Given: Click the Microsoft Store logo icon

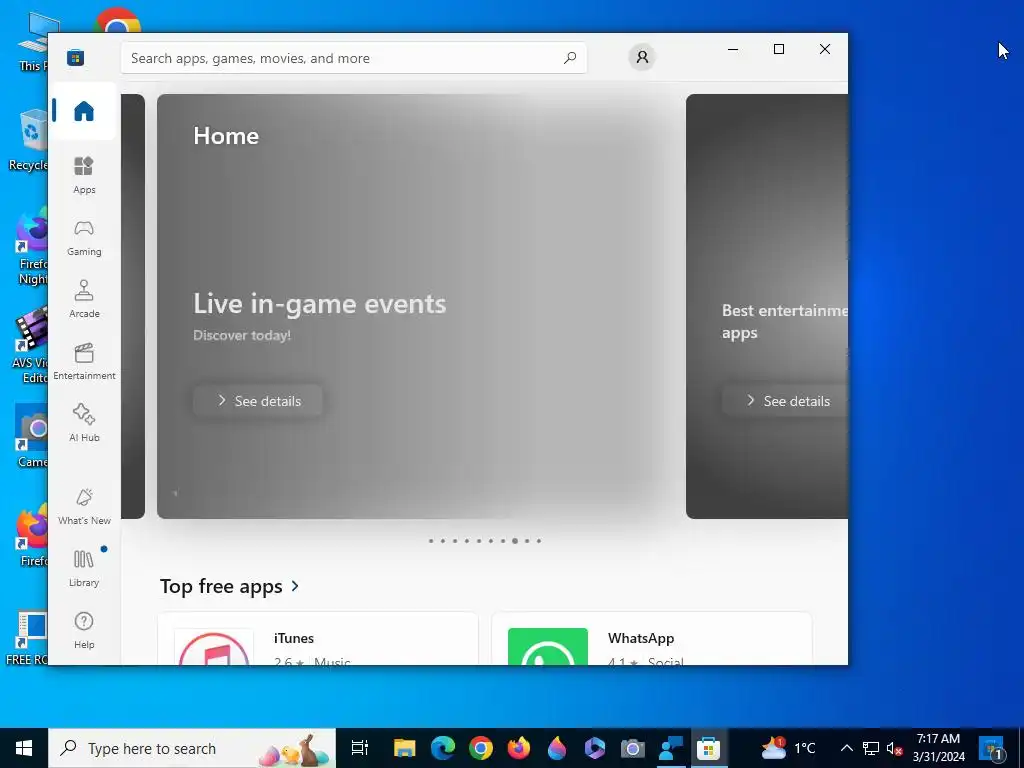Looking at the screenshot, I should coord(75,58).
